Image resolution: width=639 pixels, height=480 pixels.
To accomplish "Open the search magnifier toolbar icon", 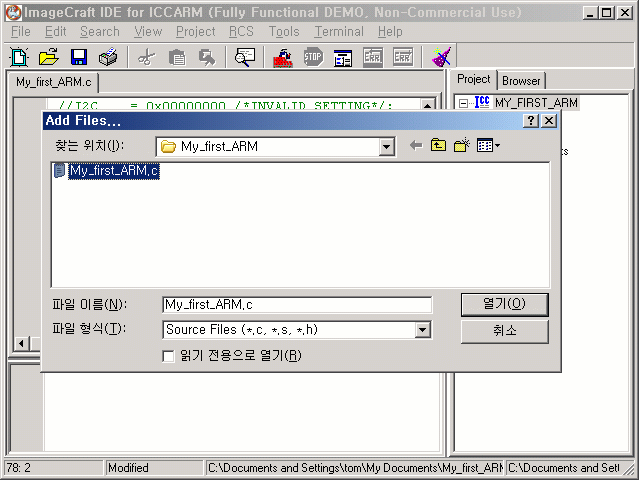I will (x=245, y=57).
